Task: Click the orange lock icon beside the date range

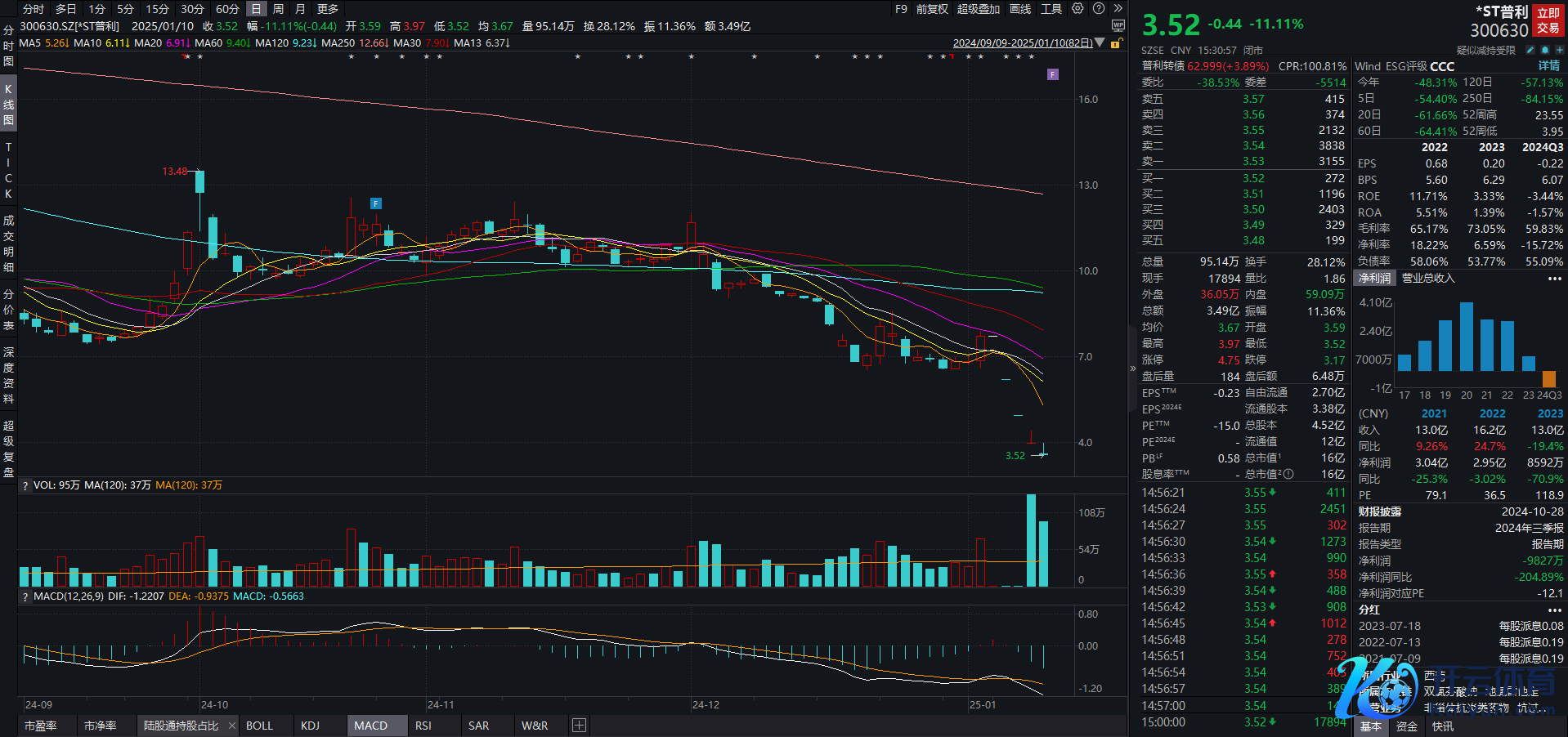Action: coord(1115,43)
